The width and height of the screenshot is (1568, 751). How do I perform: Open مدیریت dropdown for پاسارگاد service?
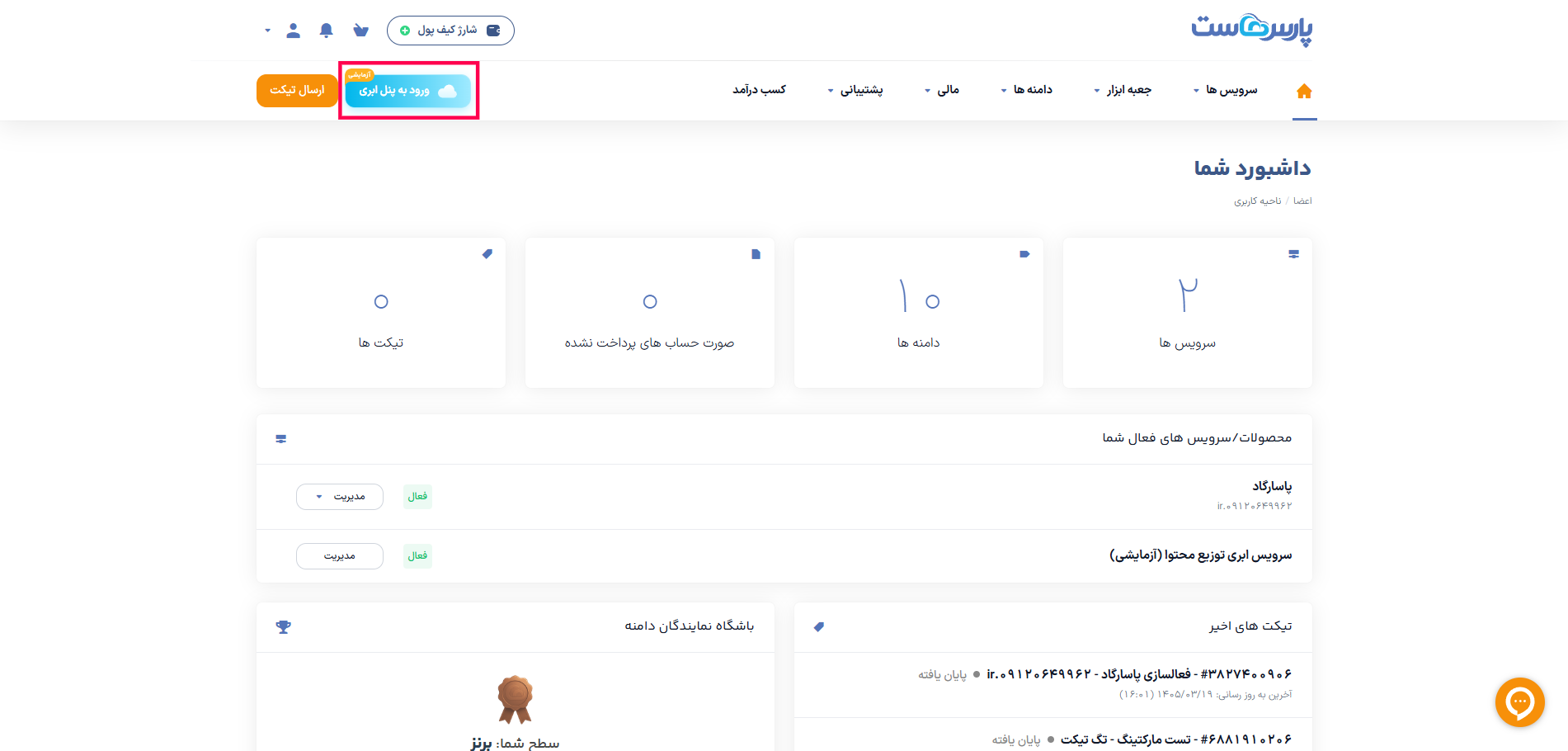340,497
